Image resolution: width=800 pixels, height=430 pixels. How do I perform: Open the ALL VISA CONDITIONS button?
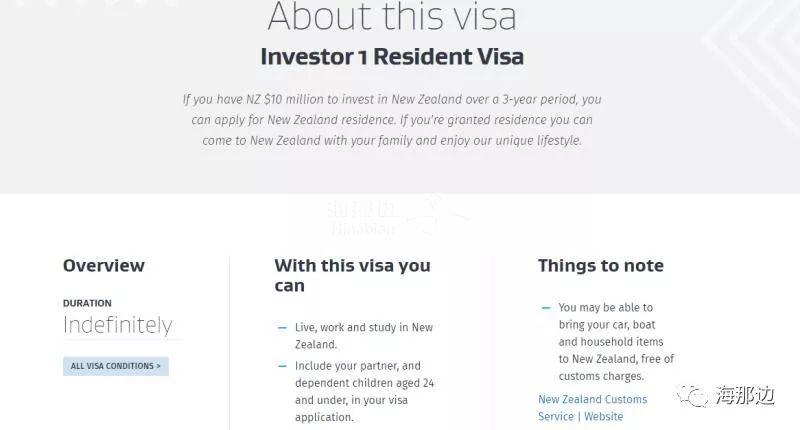tap(115, 366)
